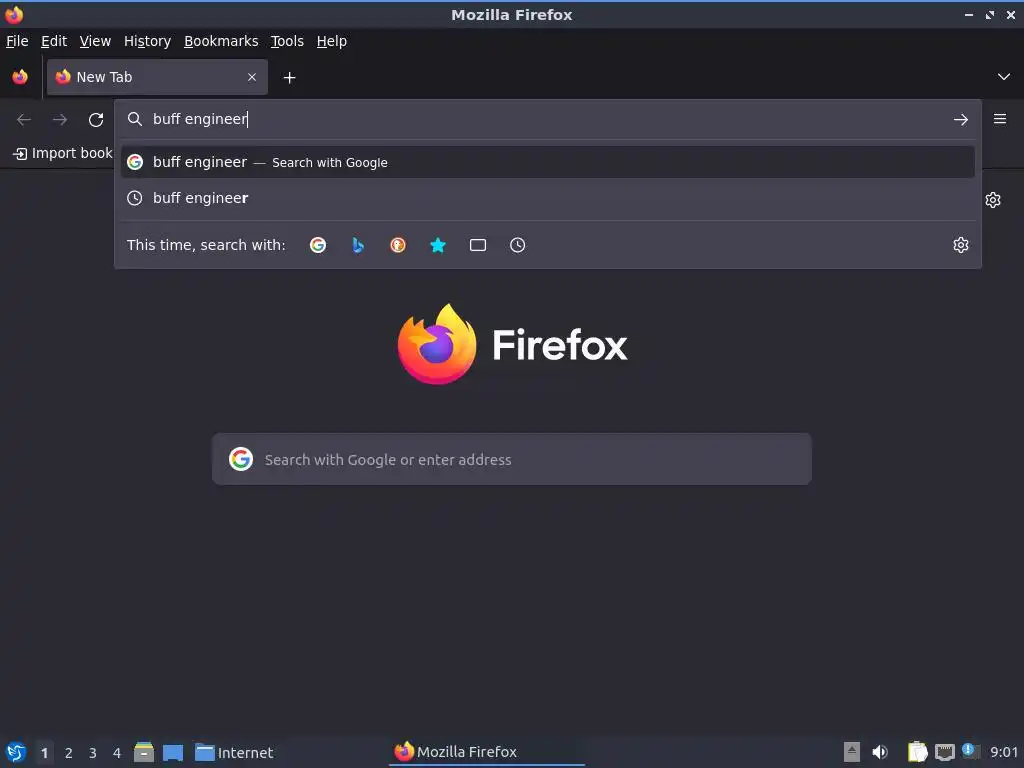Image resolution: width=1024 pixels, height=768 pixels.
Task: Open the Firefox hamburger application menu
Action: [1000, 119]
